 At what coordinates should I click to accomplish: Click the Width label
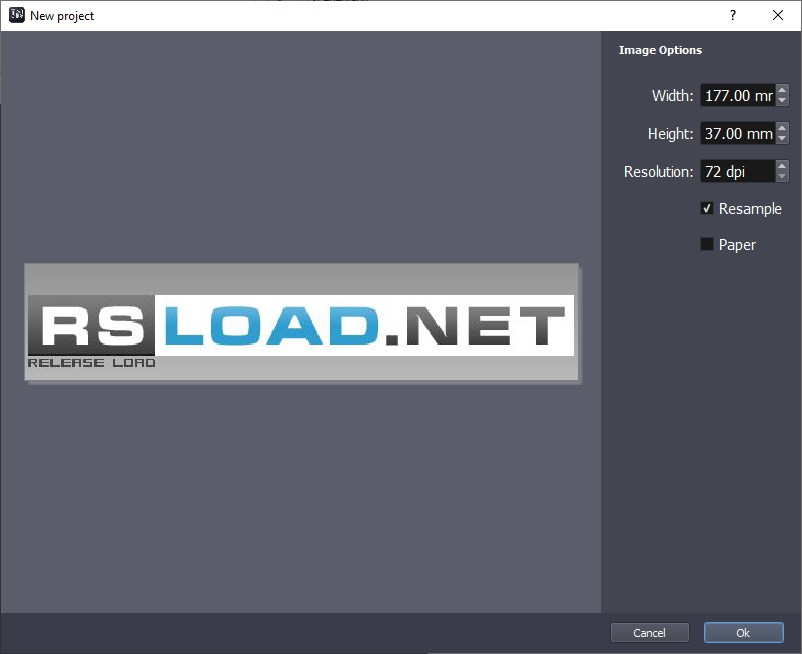click(x=672, y=96)
